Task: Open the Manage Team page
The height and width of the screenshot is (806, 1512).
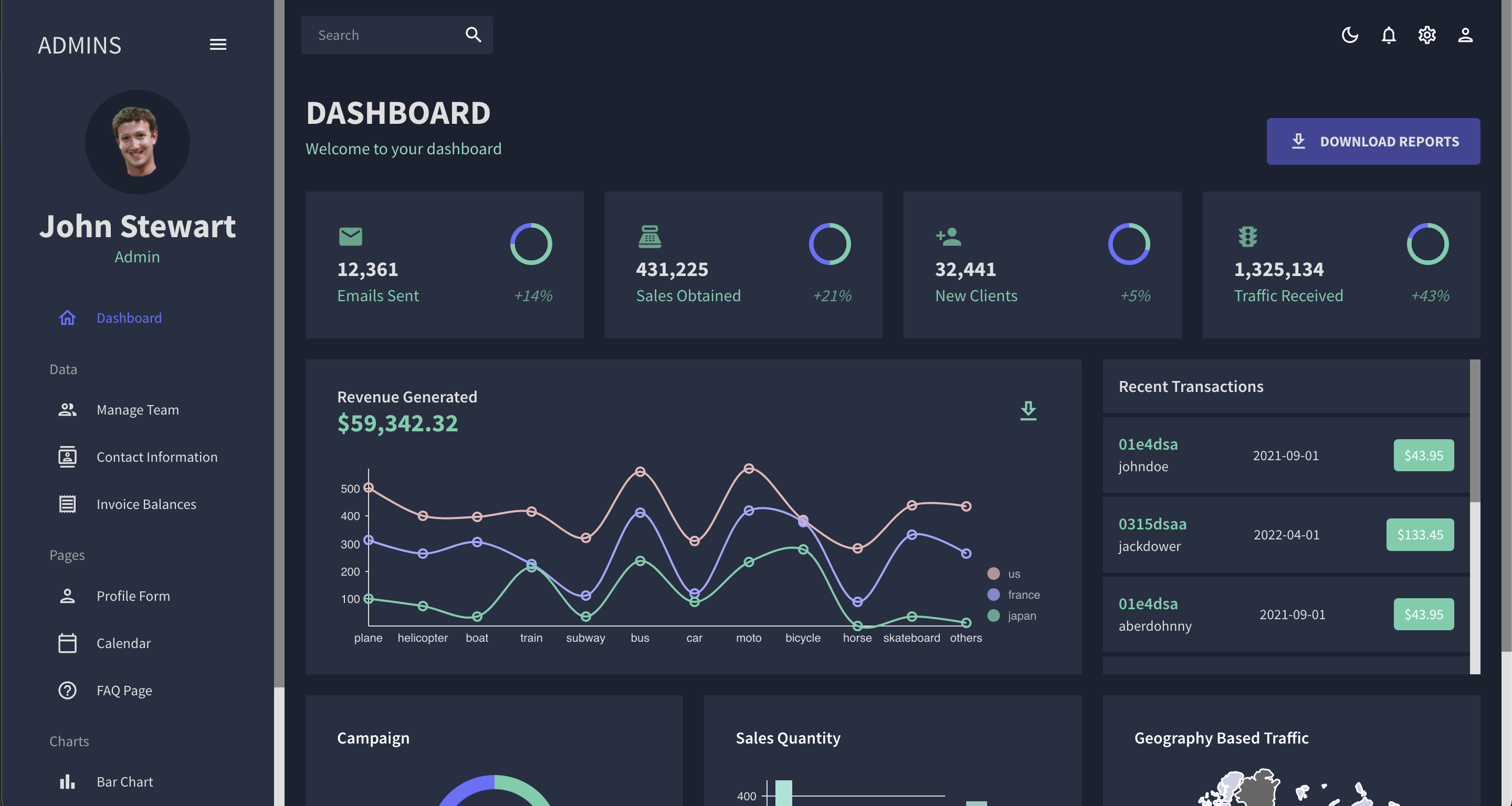Action: coord(138,409)
